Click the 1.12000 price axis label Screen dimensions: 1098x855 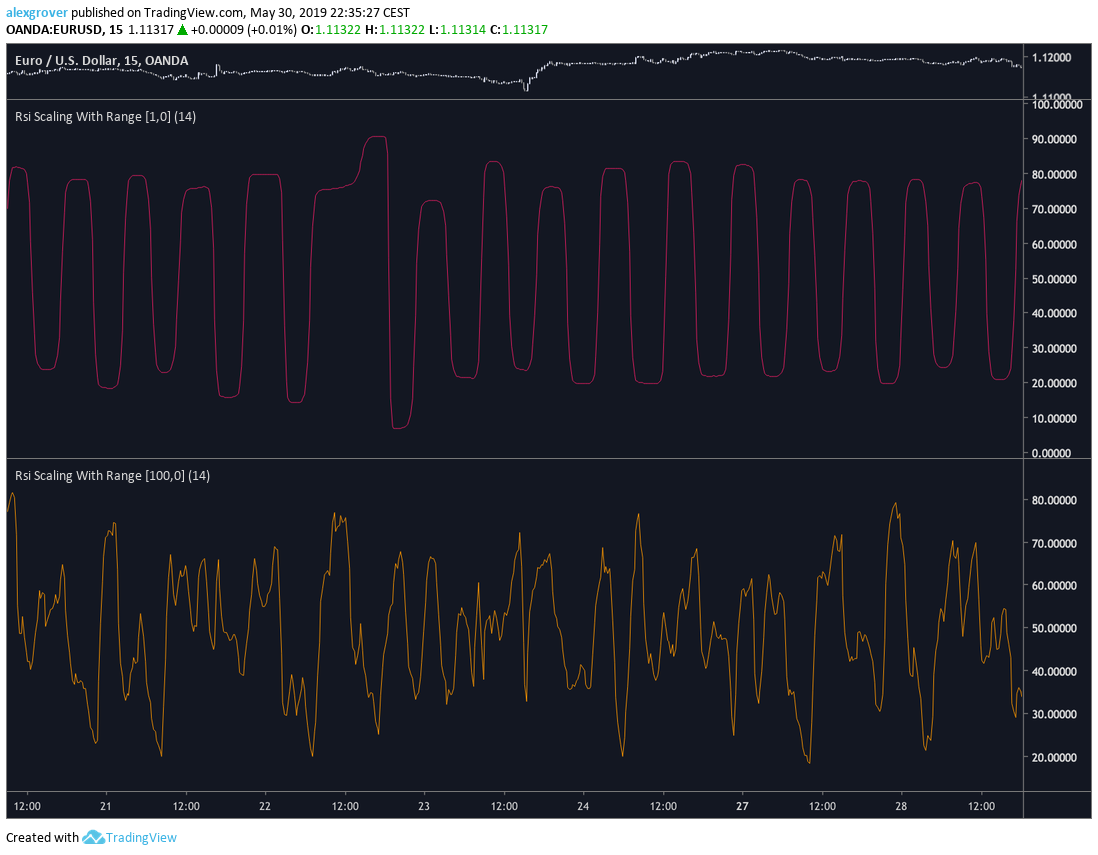click(x=1052, y=57)
